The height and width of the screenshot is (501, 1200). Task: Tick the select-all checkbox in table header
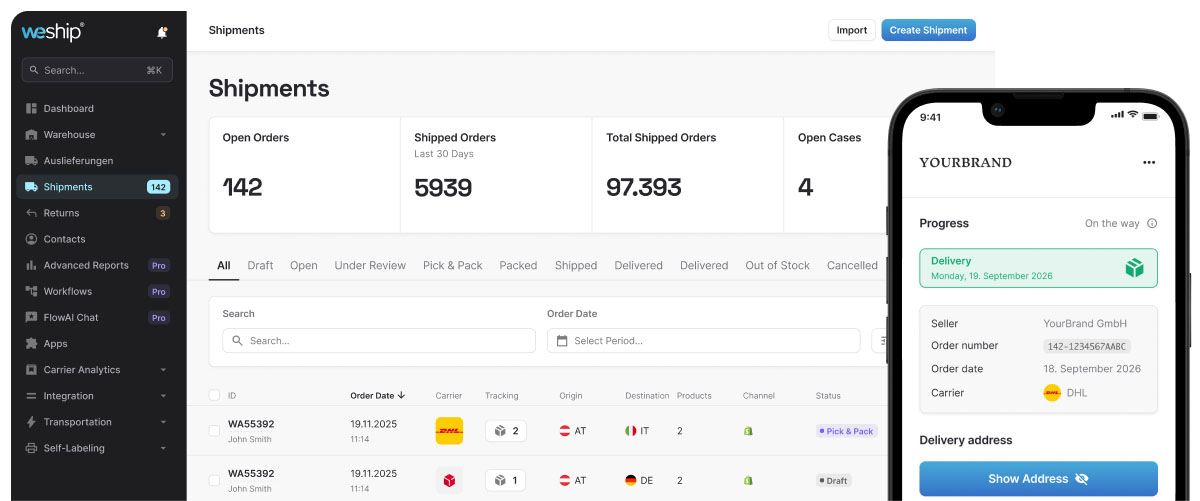(x=214, y=396)
